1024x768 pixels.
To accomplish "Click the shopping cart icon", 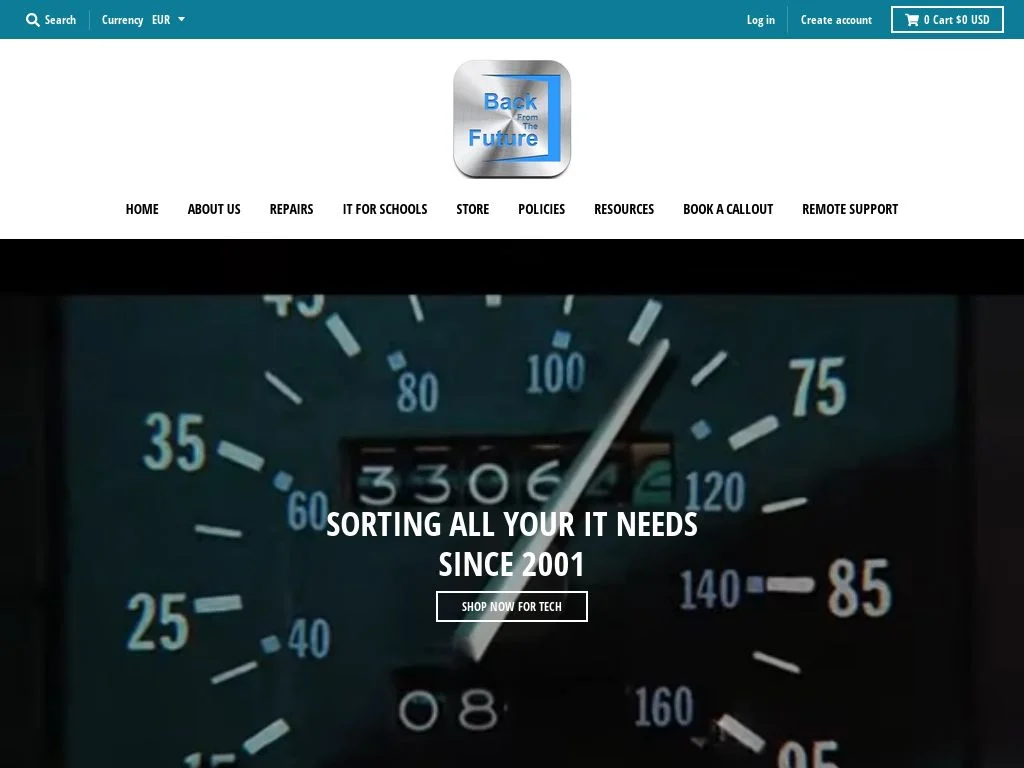I will 912,20.
